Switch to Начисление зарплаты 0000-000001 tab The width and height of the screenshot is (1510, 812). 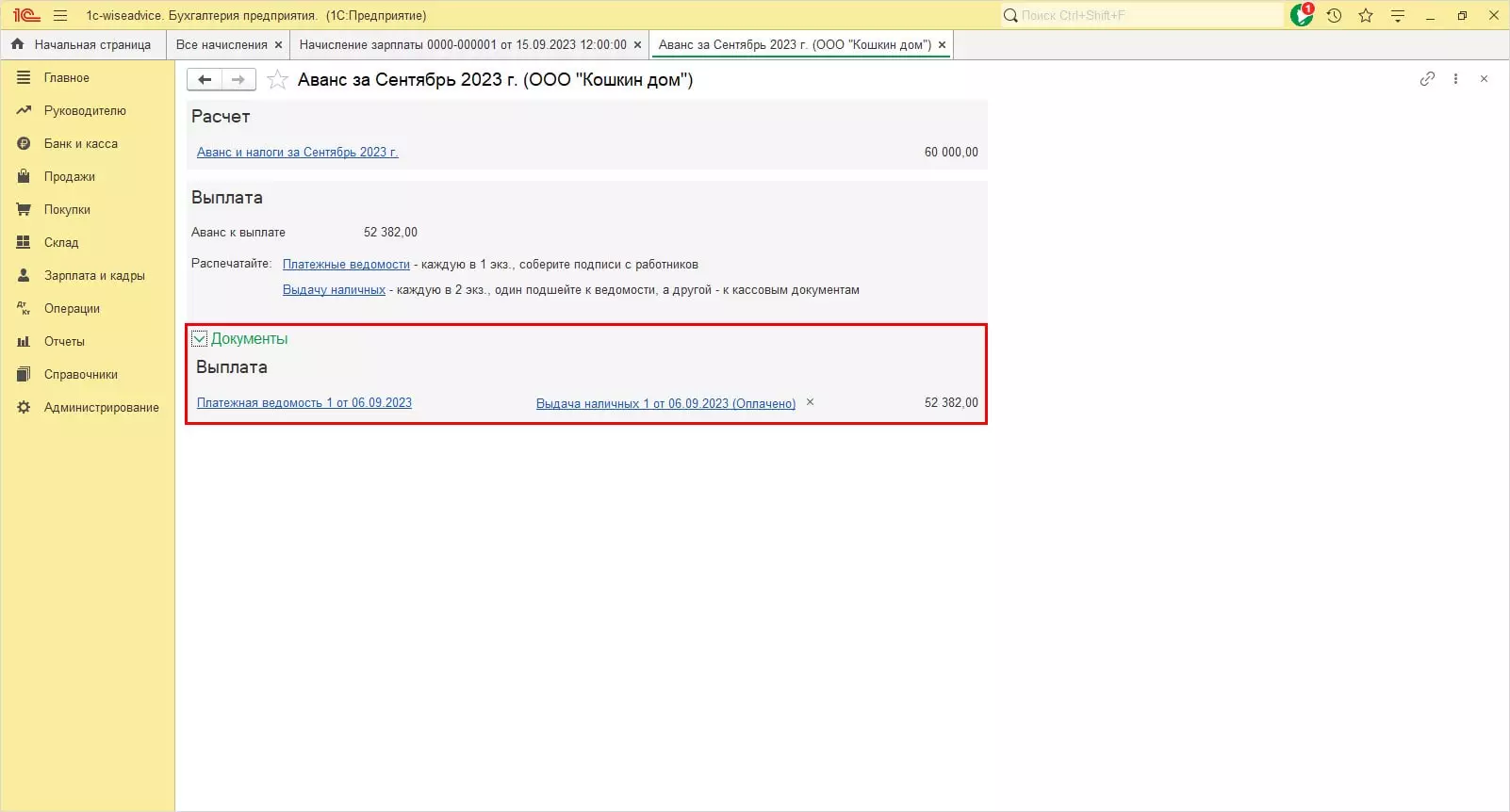463,44
